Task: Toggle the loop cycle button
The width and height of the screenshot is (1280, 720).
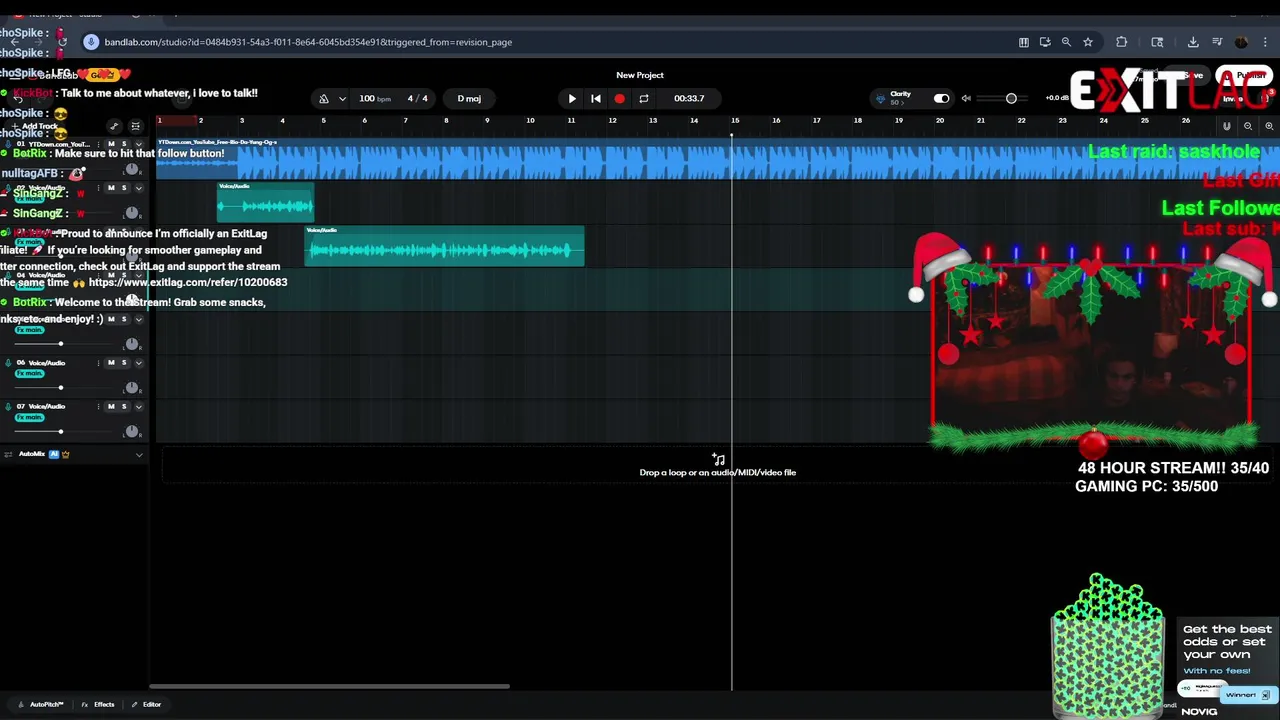Action: pos(644,98)
